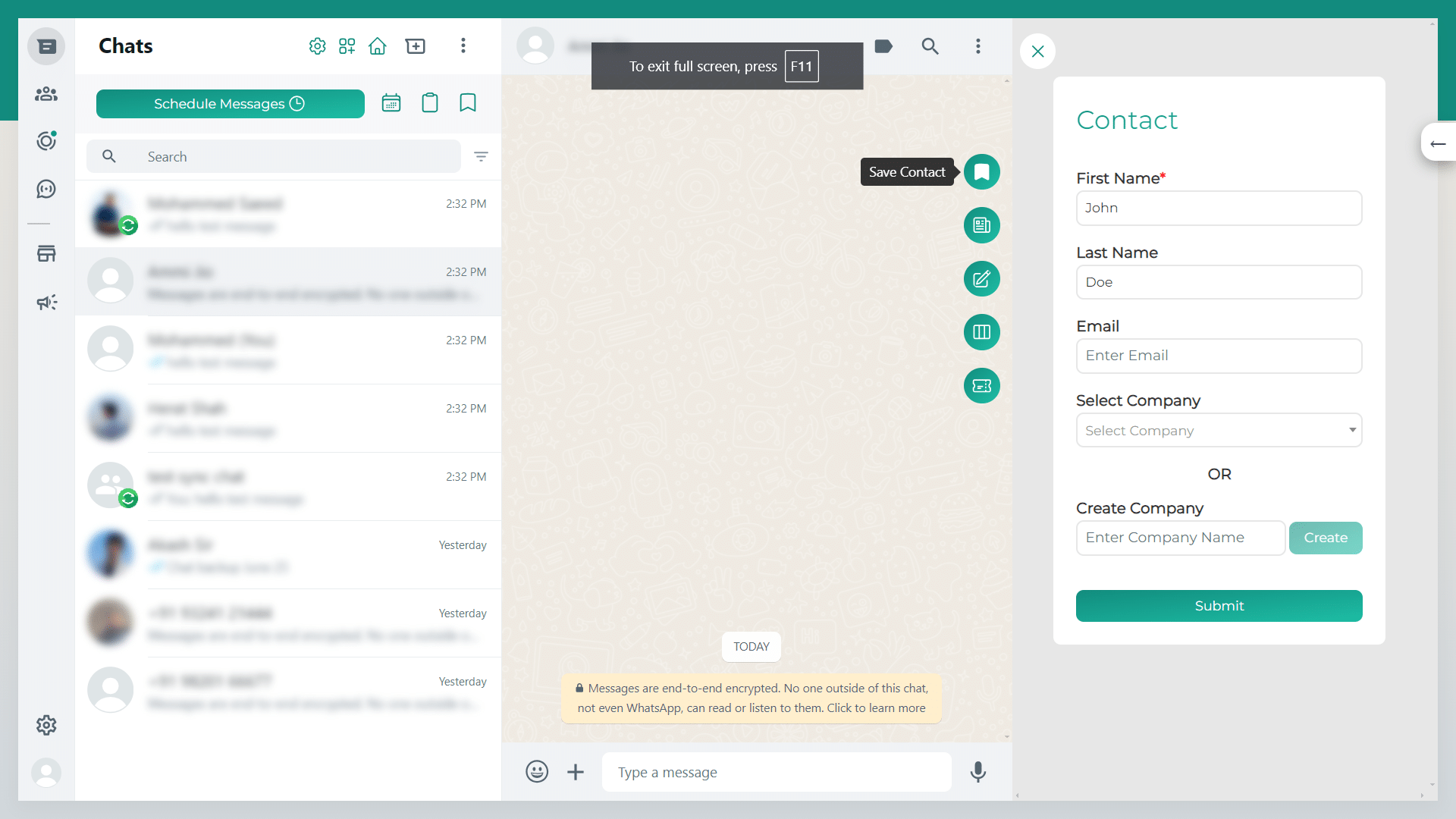1456x819 pixels.
Task: Open the chat list filter icon
Action: click(x=481, y=156)
